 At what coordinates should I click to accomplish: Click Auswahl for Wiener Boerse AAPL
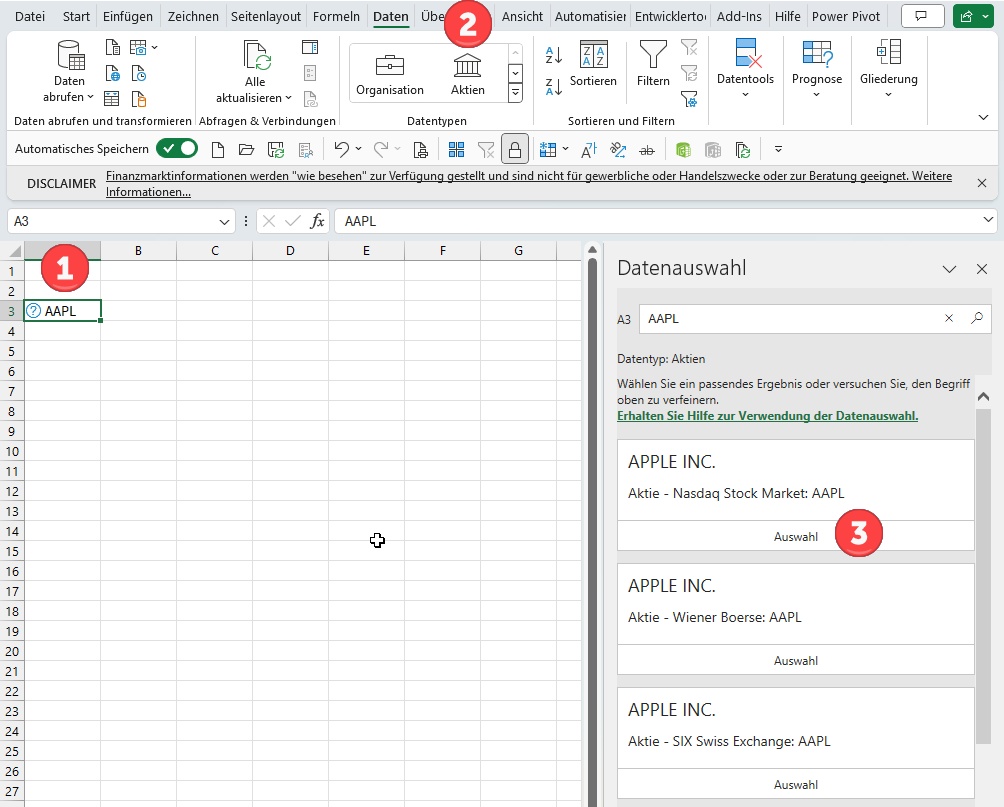795,660
